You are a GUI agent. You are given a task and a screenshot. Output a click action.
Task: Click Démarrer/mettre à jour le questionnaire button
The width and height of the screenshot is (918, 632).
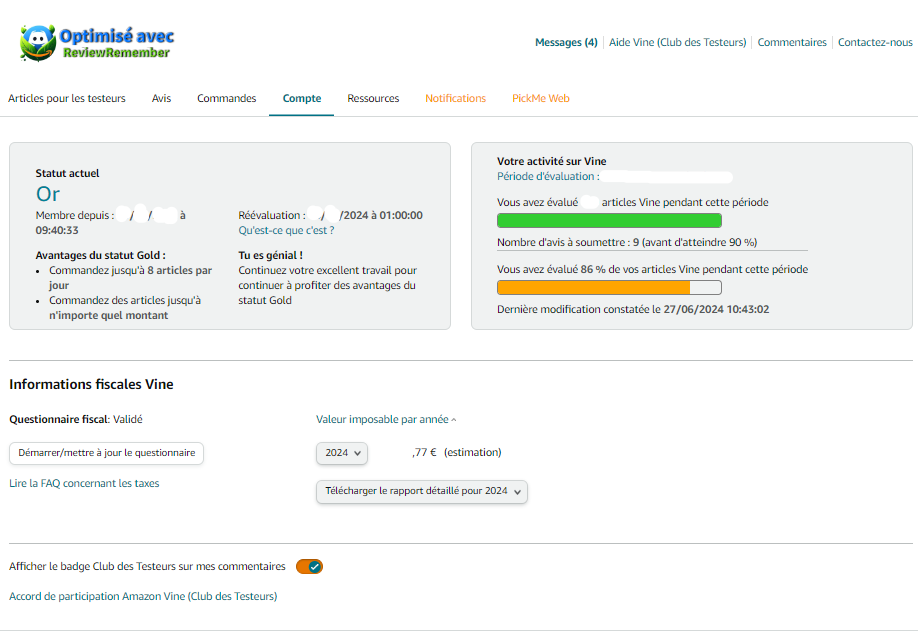(107, 453)
